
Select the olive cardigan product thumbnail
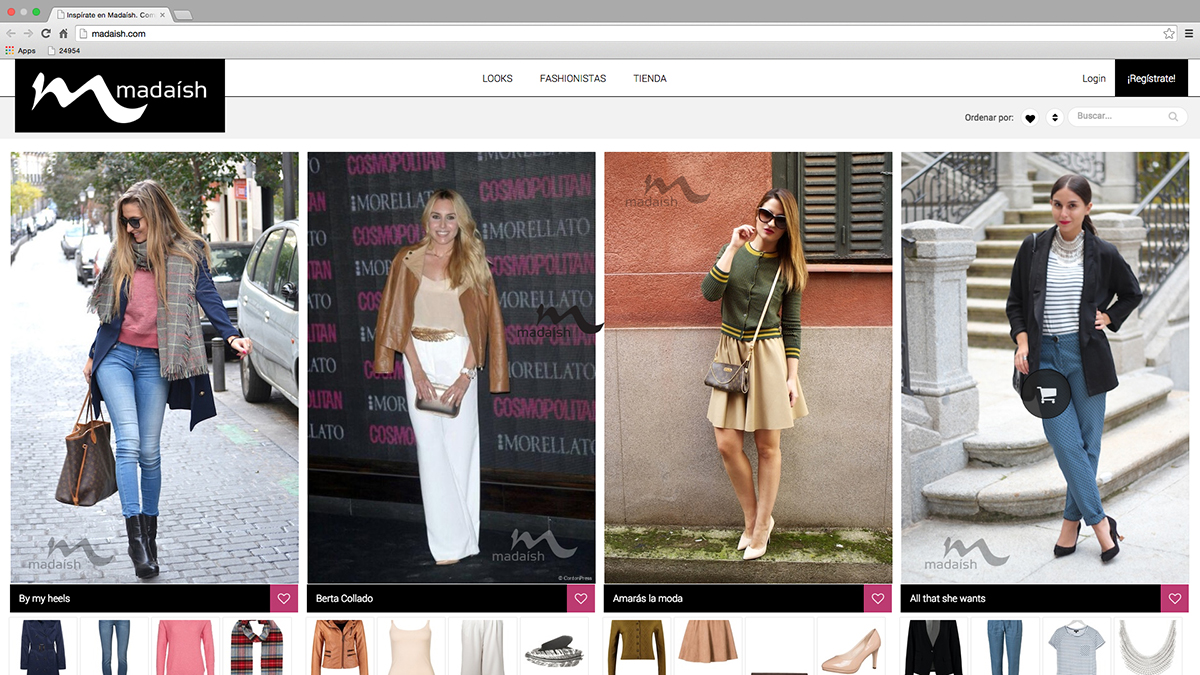[x=637, y=646]
